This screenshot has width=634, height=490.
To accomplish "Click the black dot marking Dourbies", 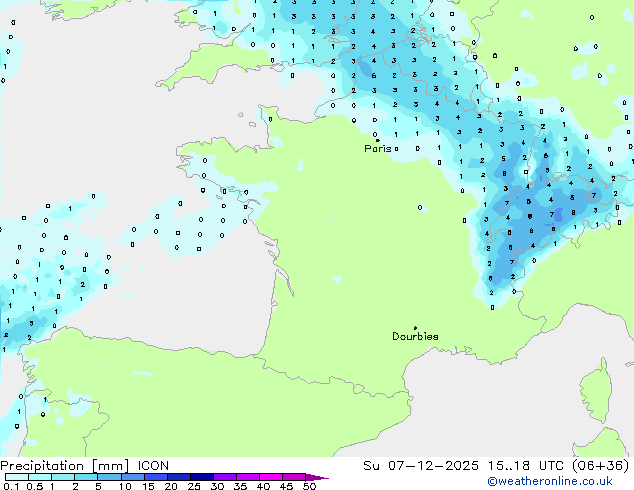I will (415, 328).
